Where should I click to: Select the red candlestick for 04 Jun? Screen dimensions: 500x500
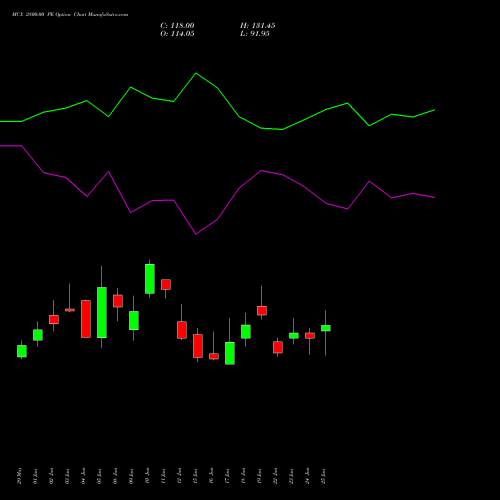pyautogui.click(x=86, y=319)
